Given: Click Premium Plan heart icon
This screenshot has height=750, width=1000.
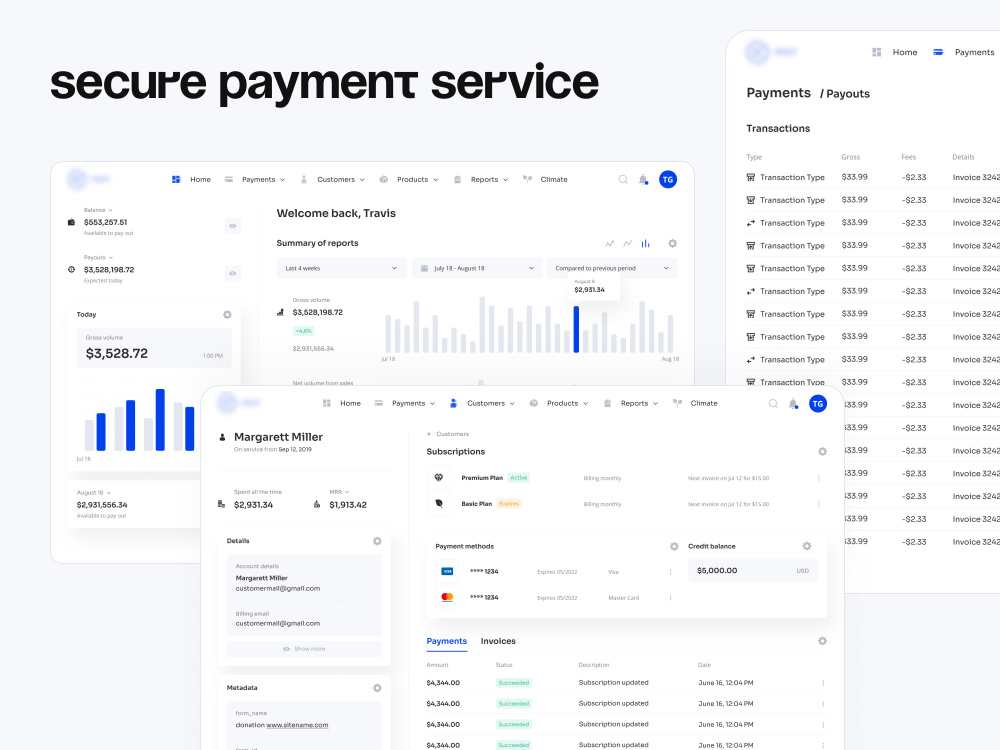Looking at the screenshot, I should coord(439,478).
